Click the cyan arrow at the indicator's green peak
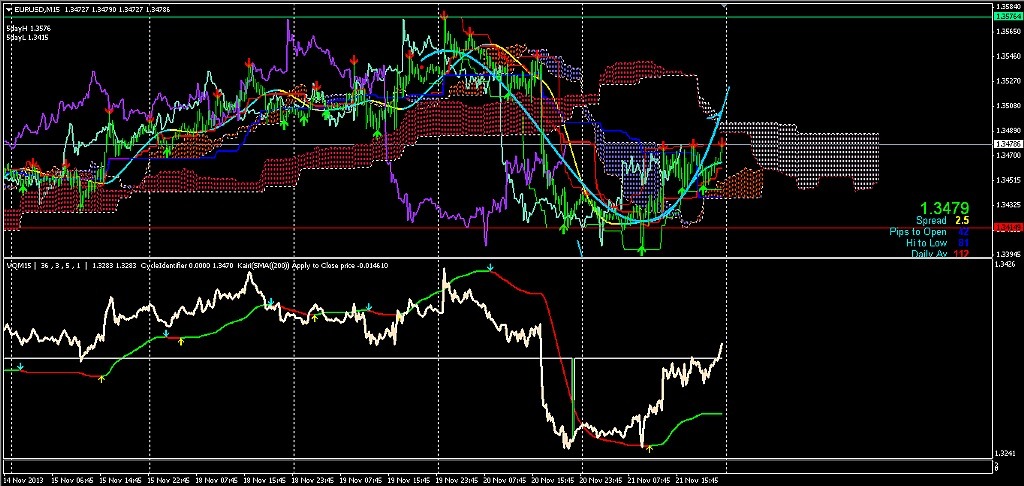Viewport: 1024px width, 486px height. (490, 268)
